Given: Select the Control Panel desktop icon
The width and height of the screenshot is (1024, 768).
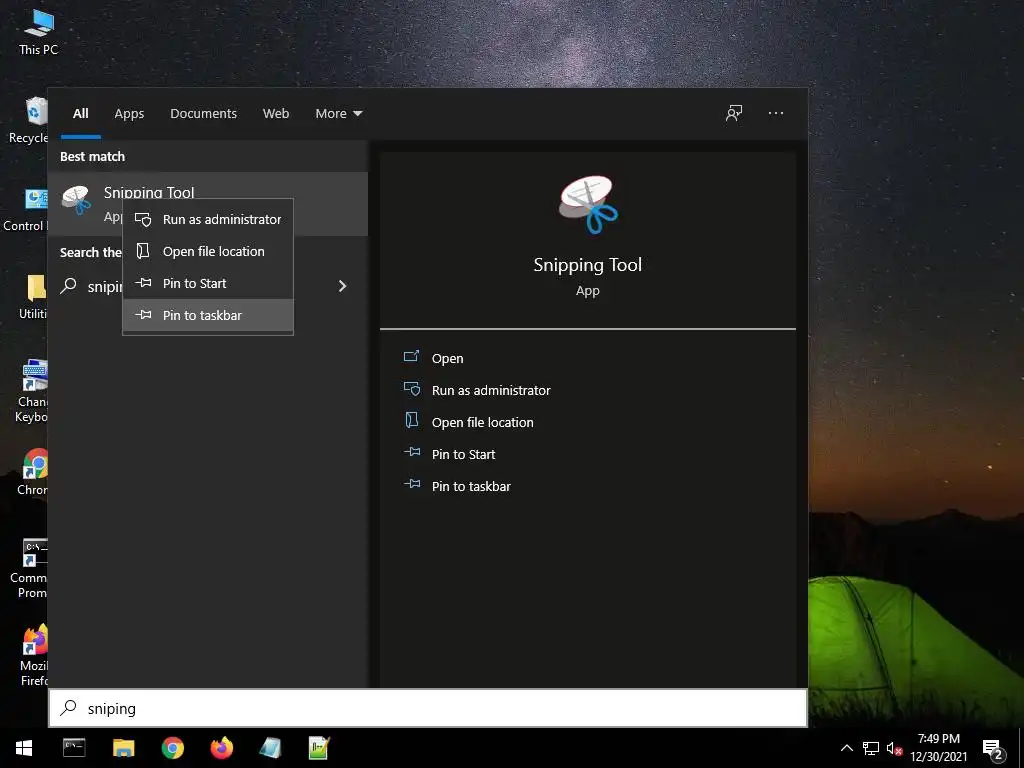Looking at the screenshot, I should (x=25, y=209).
